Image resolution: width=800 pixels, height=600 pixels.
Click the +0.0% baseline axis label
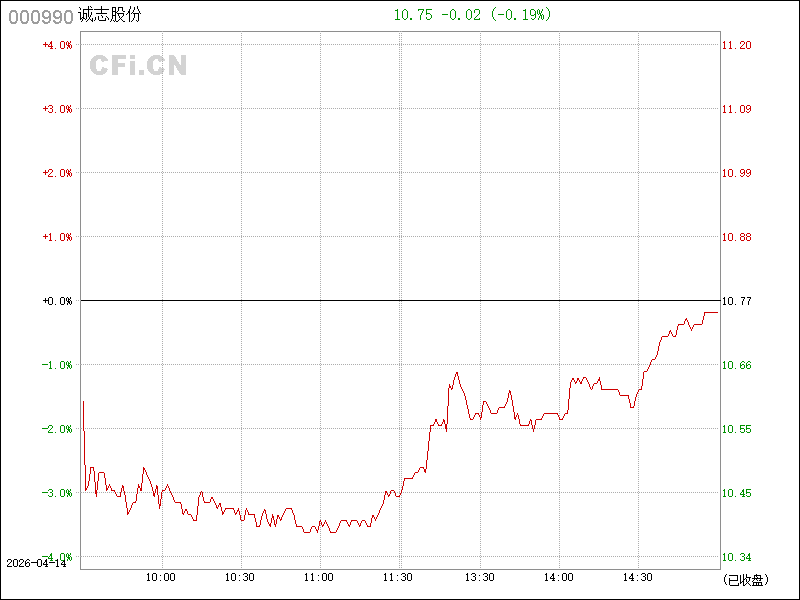coord(57,301)
